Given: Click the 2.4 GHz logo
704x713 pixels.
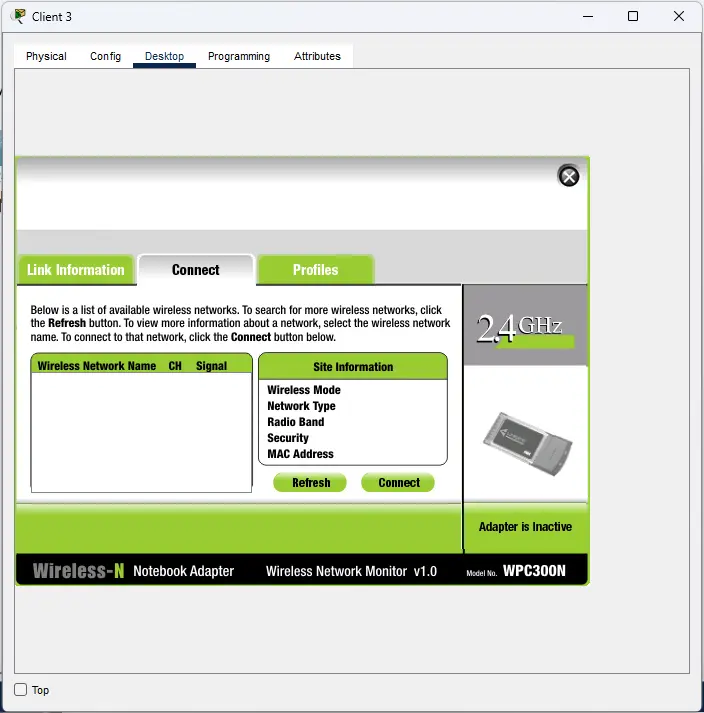Looking at the screenshot, I should click(x=524, y=329).
